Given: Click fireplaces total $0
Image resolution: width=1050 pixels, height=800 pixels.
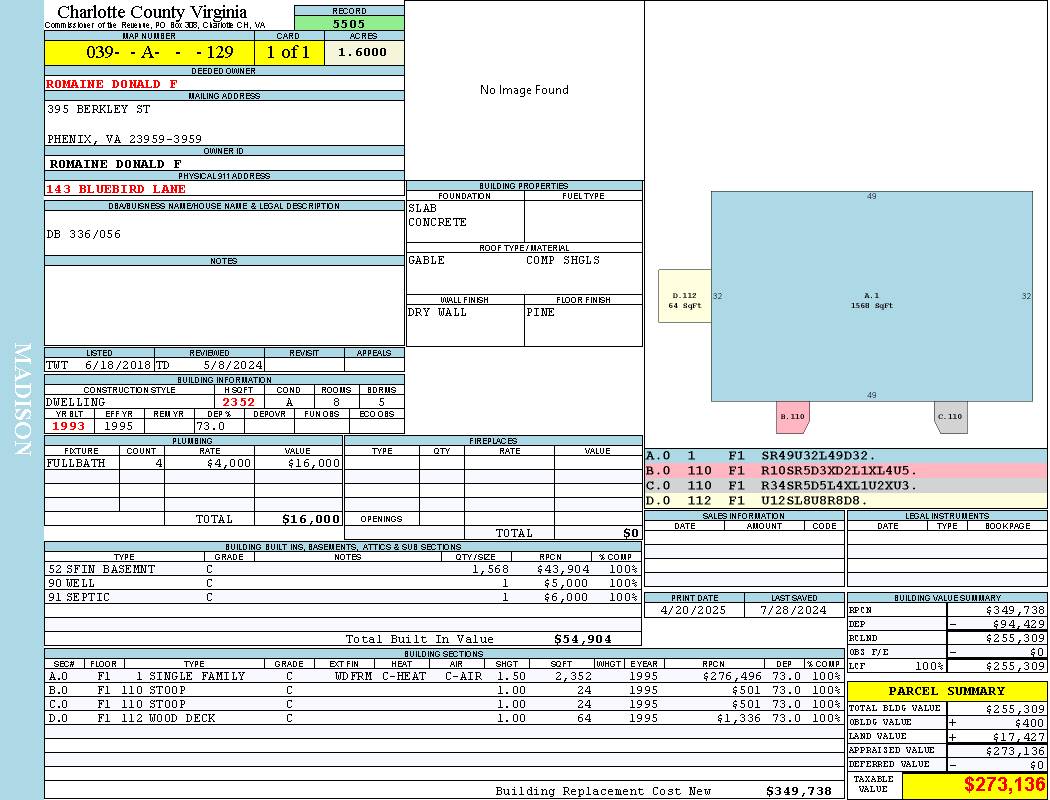Looking at the screenshot, I should [x=631, y=534].
